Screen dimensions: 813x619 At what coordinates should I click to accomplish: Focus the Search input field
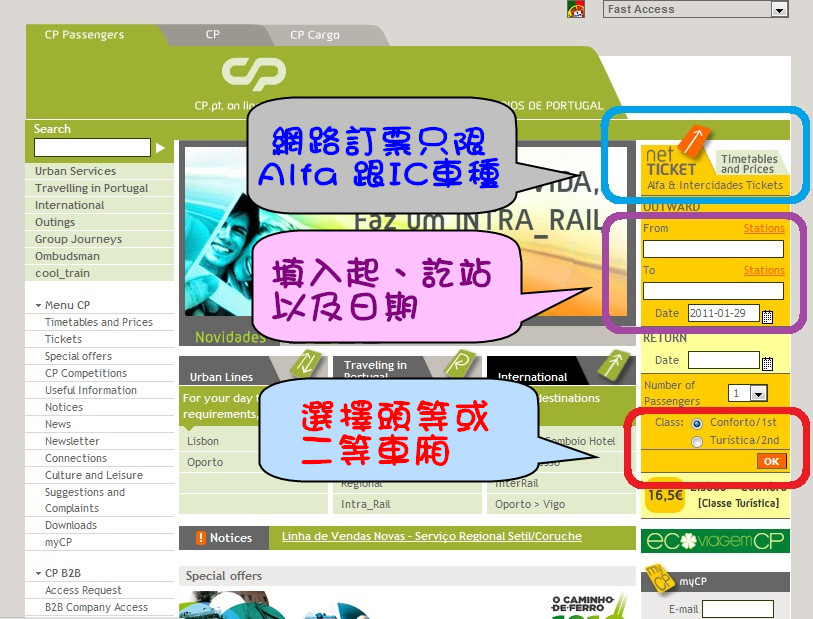point(92,148)
